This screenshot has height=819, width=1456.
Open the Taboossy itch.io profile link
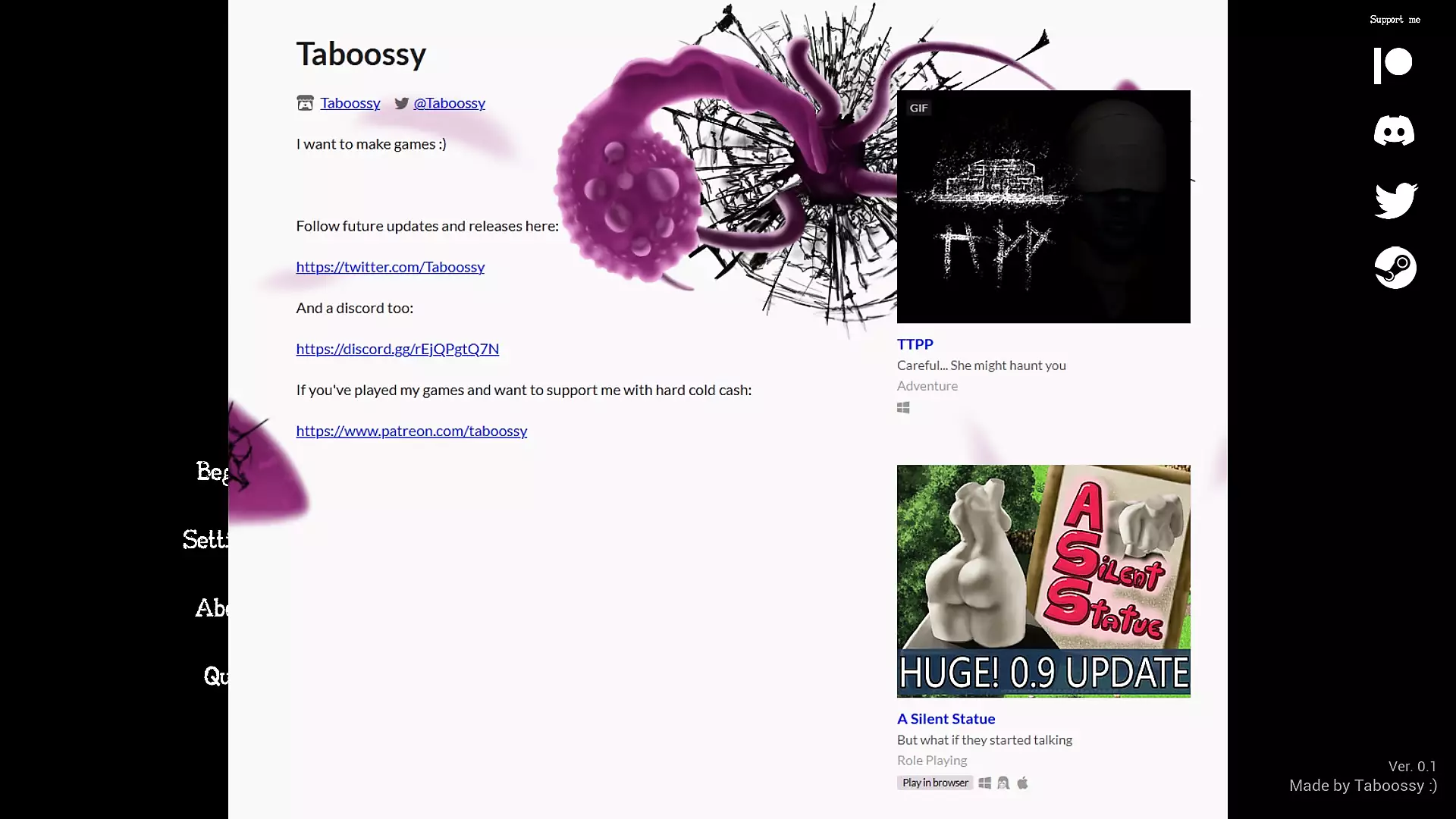click(350, 103)
